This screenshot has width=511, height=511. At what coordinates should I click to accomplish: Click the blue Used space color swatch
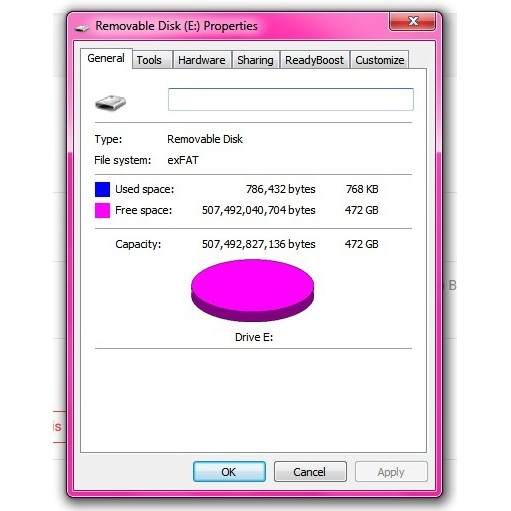102,189
